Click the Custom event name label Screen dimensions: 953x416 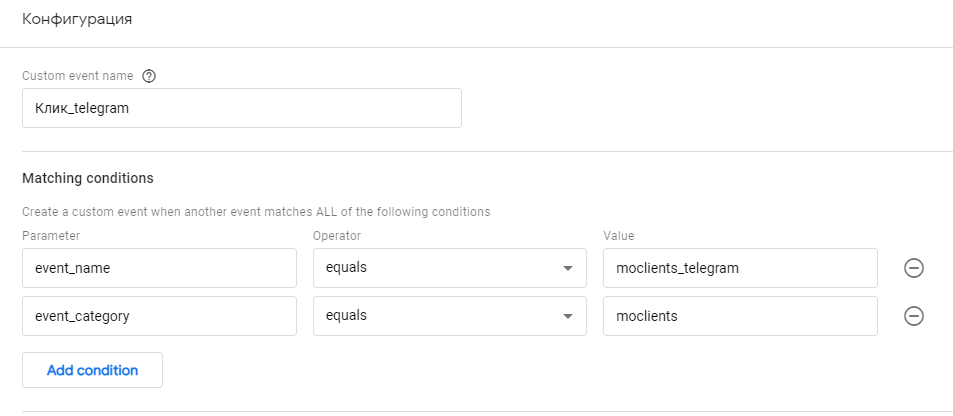point(77,76)
